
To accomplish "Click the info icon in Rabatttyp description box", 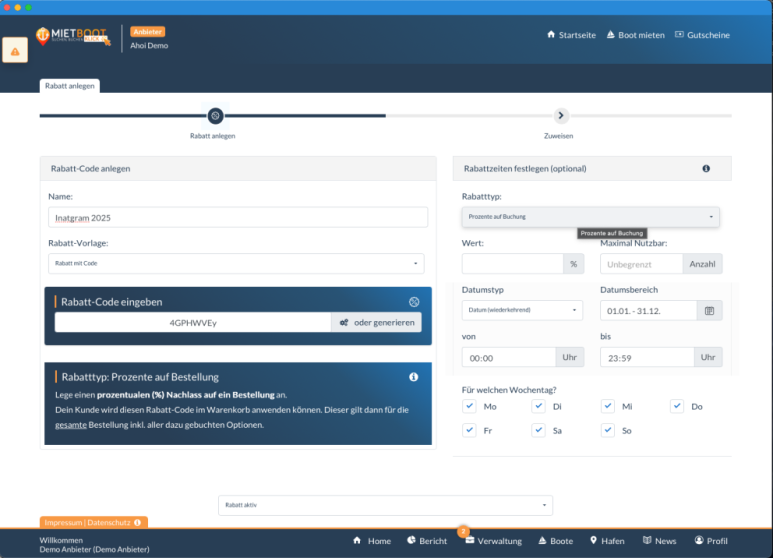I will (x=414, y=377).
